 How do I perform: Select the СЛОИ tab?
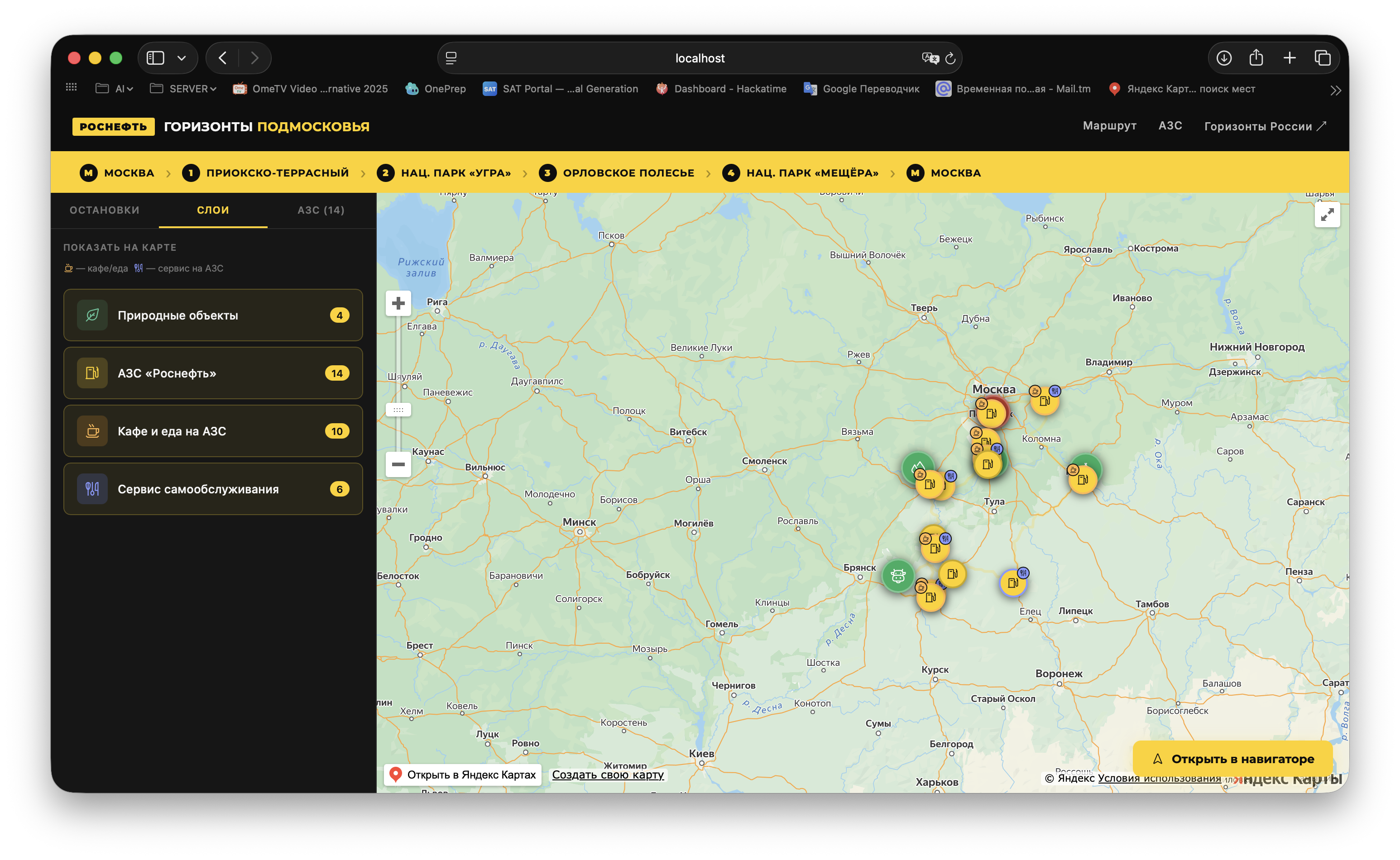(213, 210)
